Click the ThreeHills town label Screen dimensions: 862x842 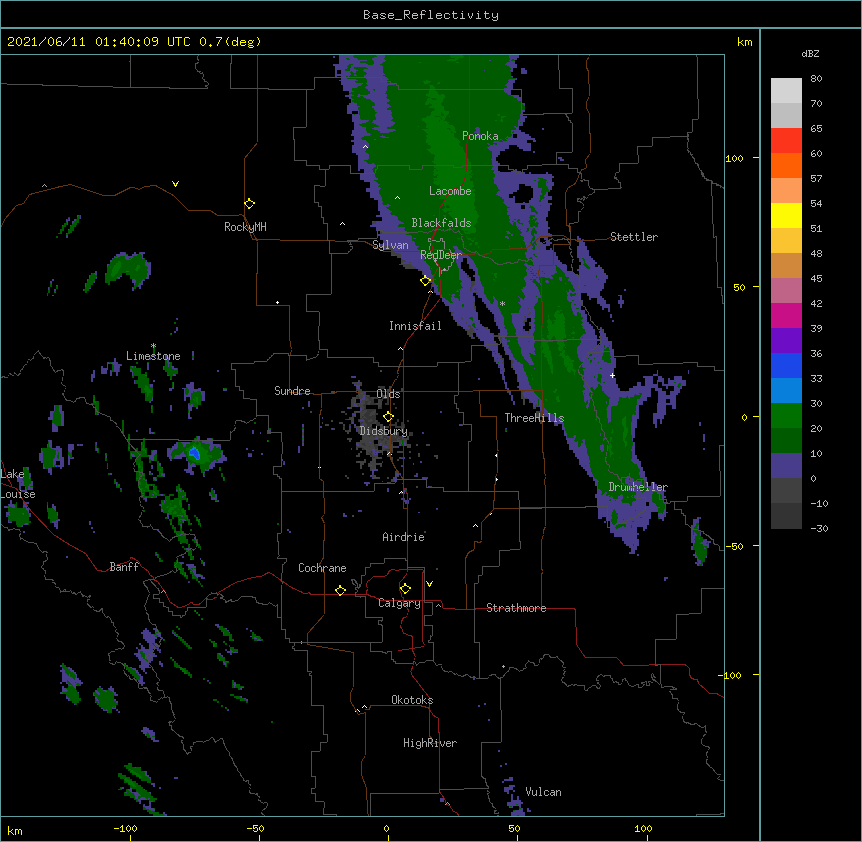[534, 418]
